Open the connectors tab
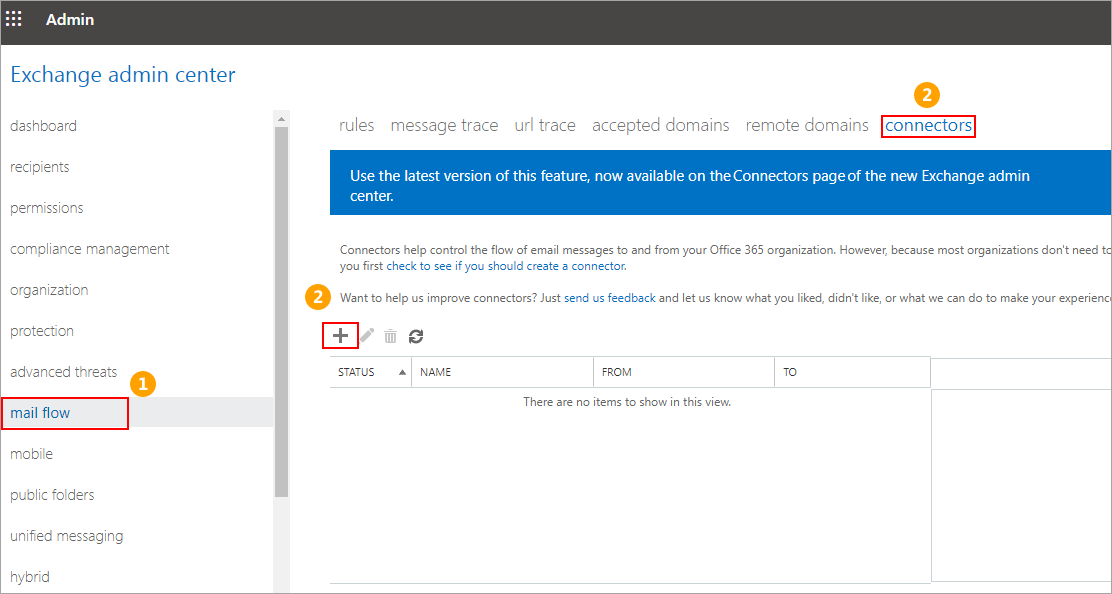Screen dimensions: 1112x594 (x=928, y=125)
